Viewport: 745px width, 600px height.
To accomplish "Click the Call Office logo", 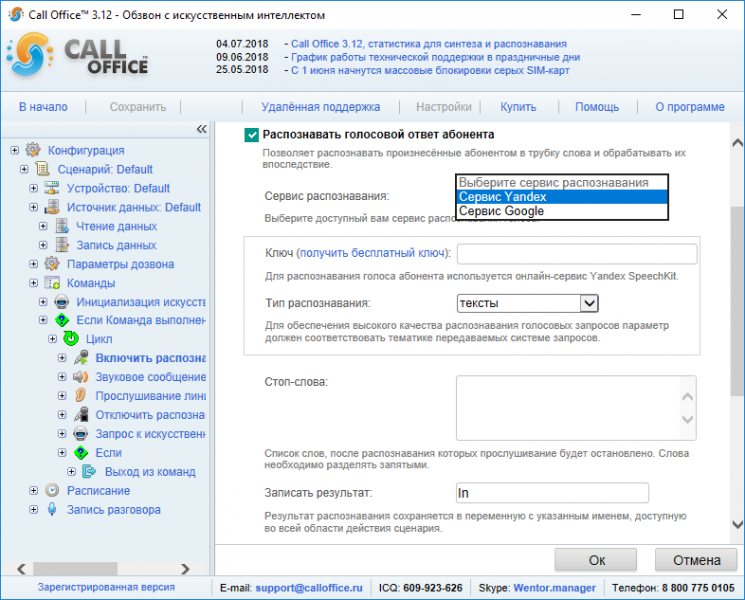I will [77, 55].
